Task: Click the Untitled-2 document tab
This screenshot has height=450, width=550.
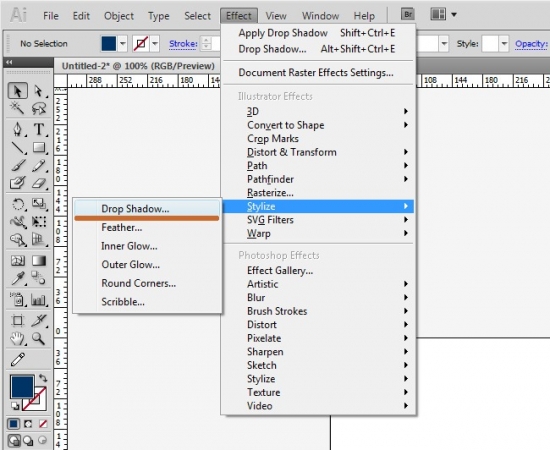Action: click(138, 66)
